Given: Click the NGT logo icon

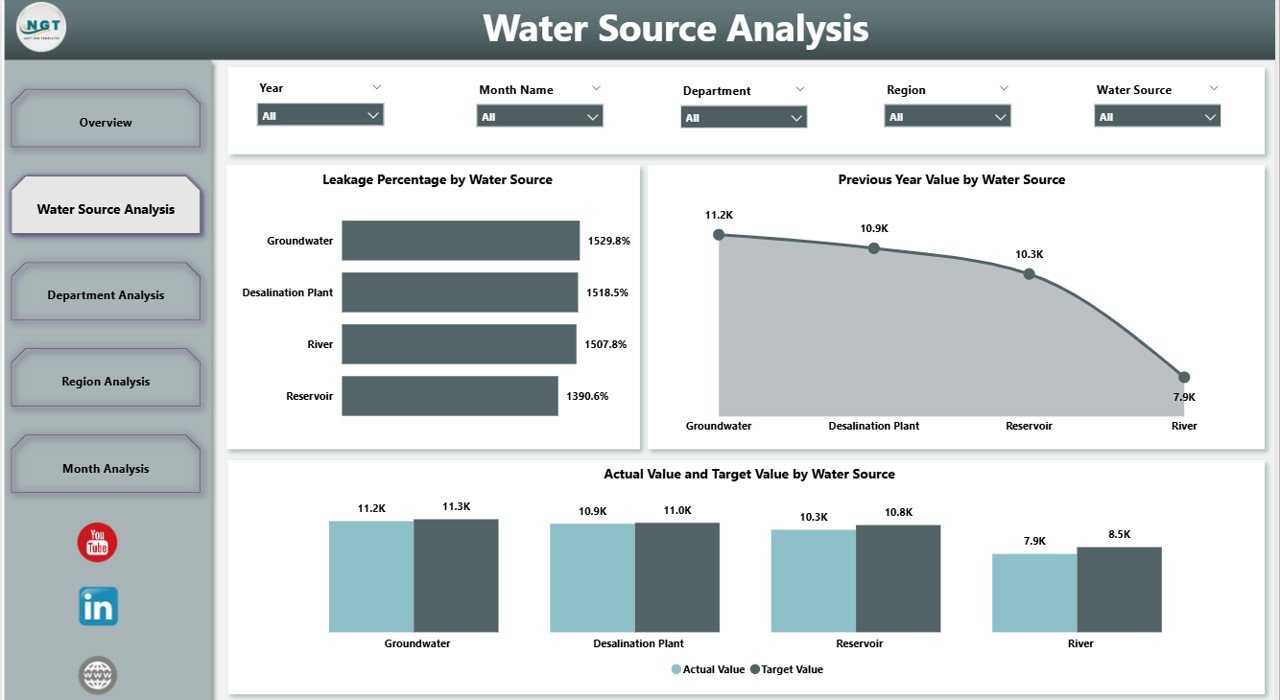Looking at the screenshot, I should click(x=41, y=27).
